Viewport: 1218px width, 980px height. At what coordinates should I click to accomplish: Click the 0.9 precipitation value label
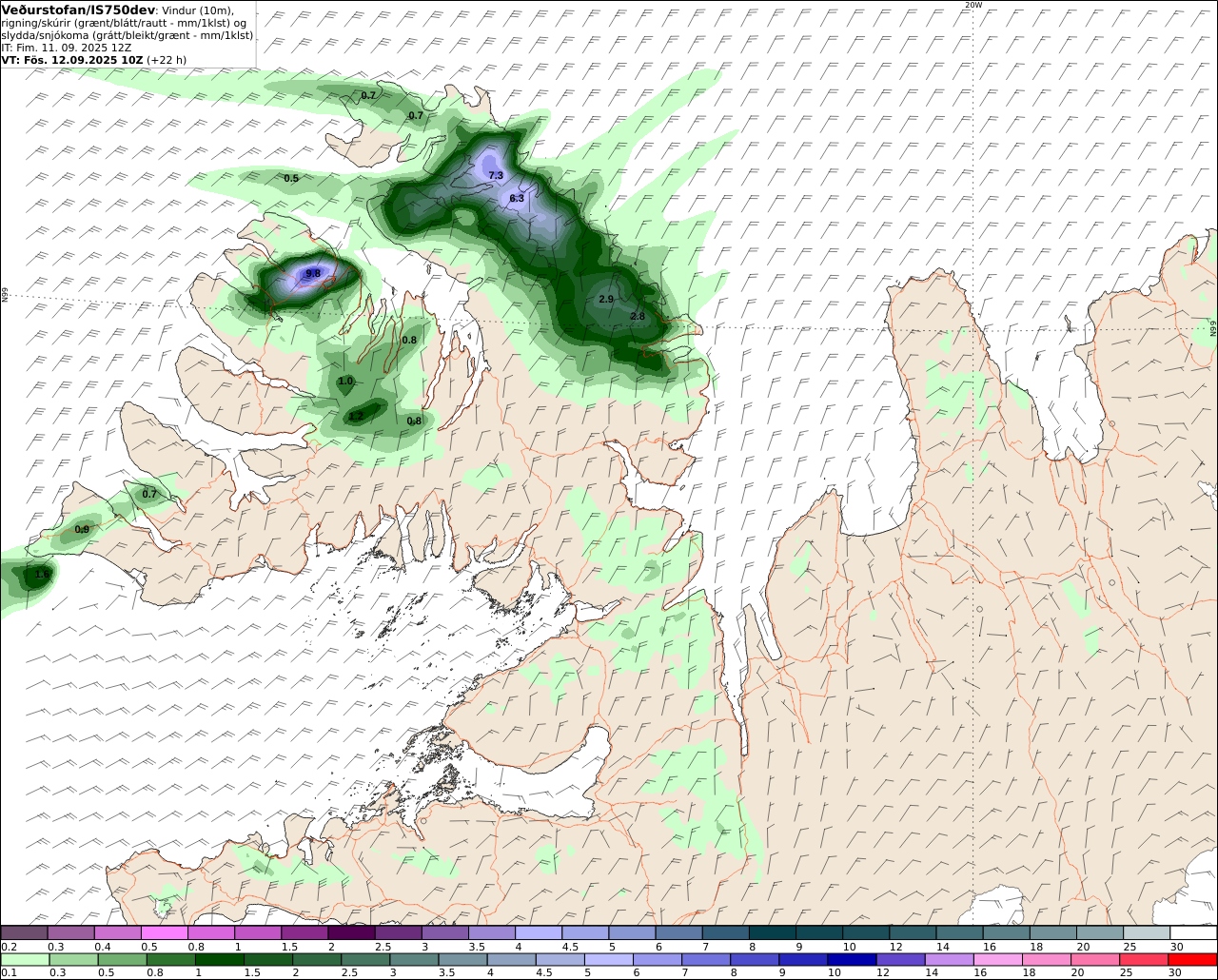pos(82,530)
